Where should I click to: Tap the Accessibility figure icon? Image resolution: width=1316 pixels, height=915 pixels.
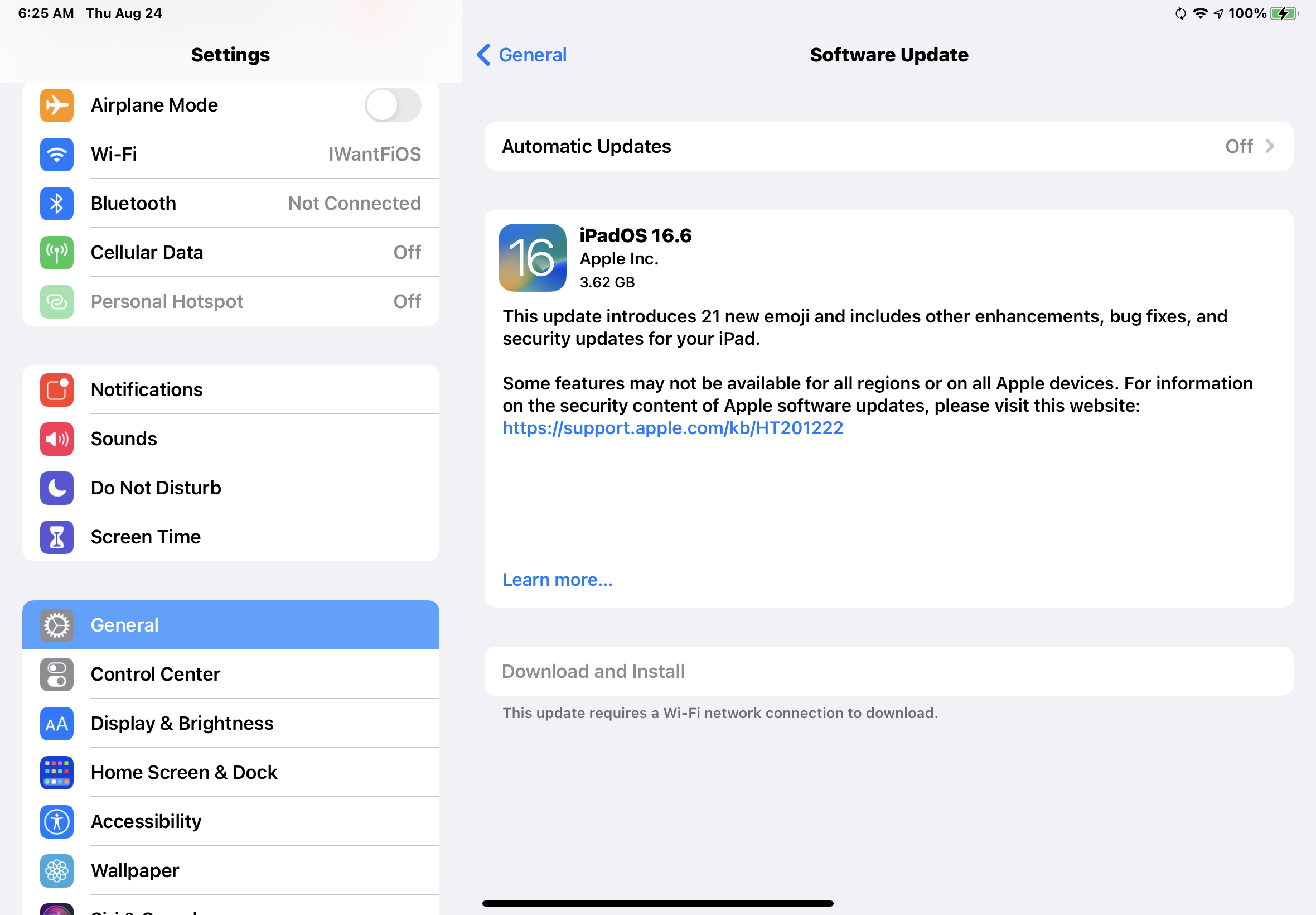pyautogui.click(x=57, y=822)
